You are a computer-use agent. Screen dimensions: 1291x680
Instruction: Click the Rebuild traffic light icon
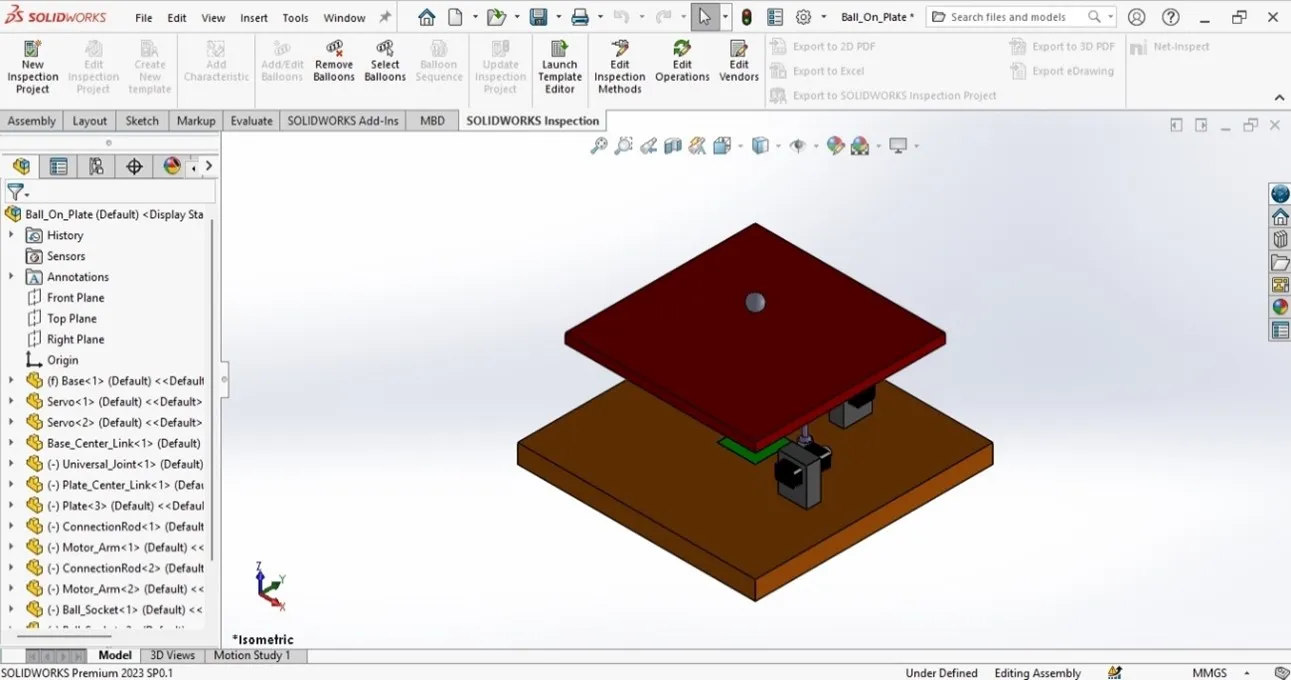pyautogui.click(x=747, y=17)
